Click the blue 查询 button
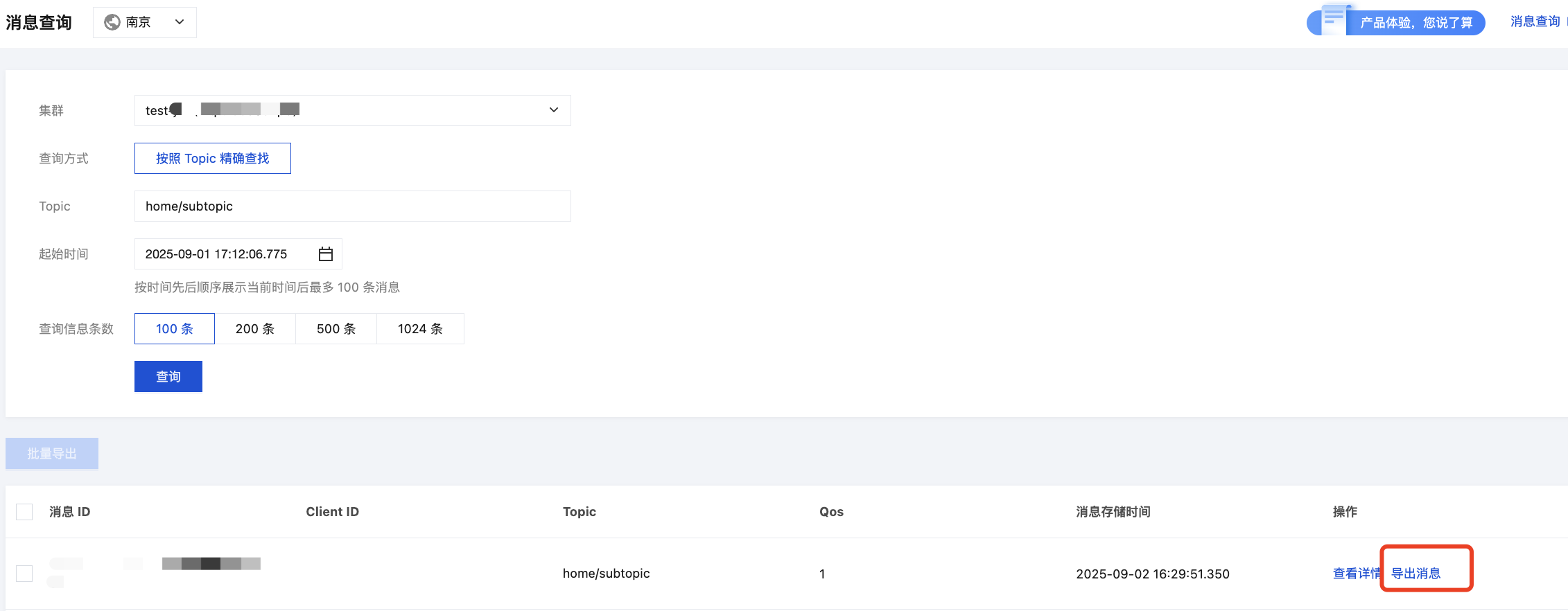 point(168,377)
